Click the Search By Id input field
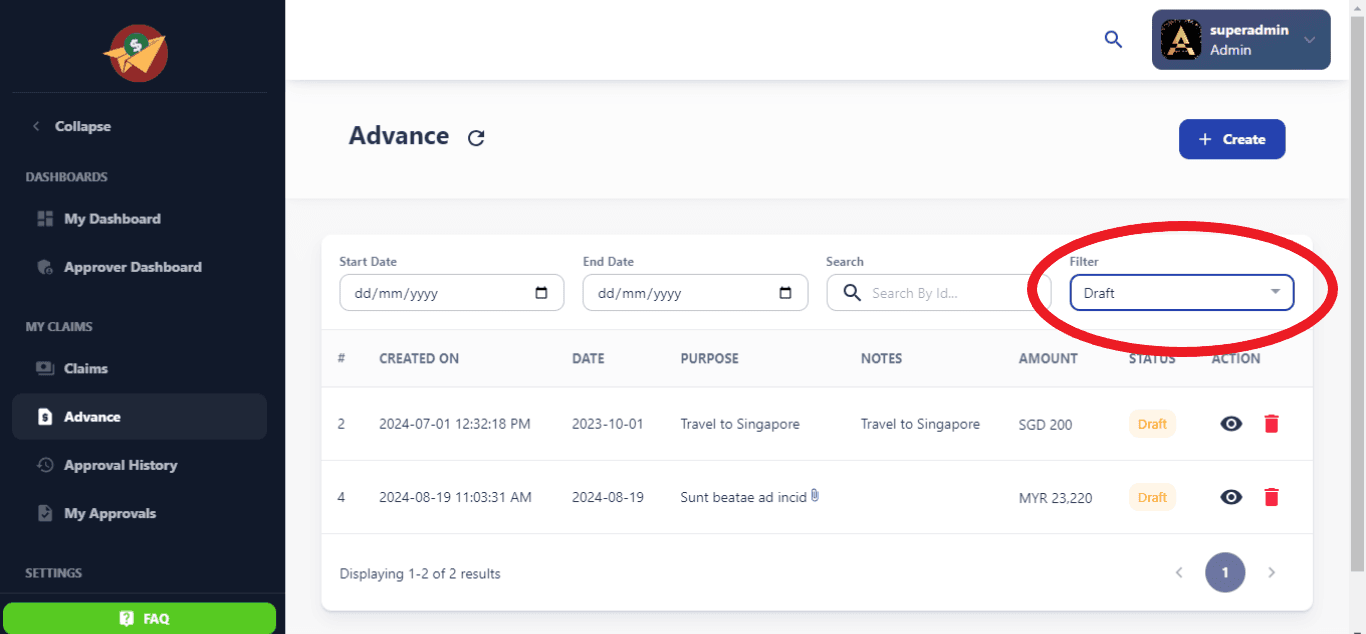The image size is (1366, 634). click(x=950, y=293)
